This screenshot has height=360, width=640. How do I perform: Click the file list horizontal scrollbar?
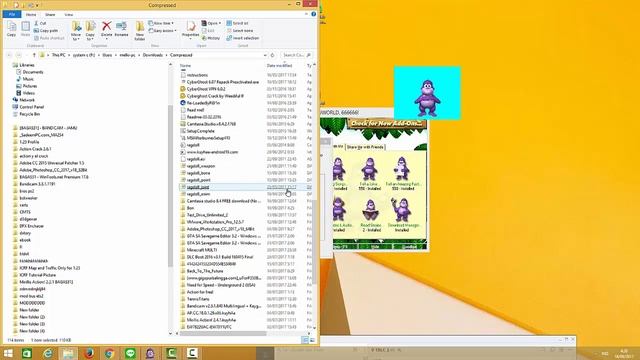[x=223, y=333]
